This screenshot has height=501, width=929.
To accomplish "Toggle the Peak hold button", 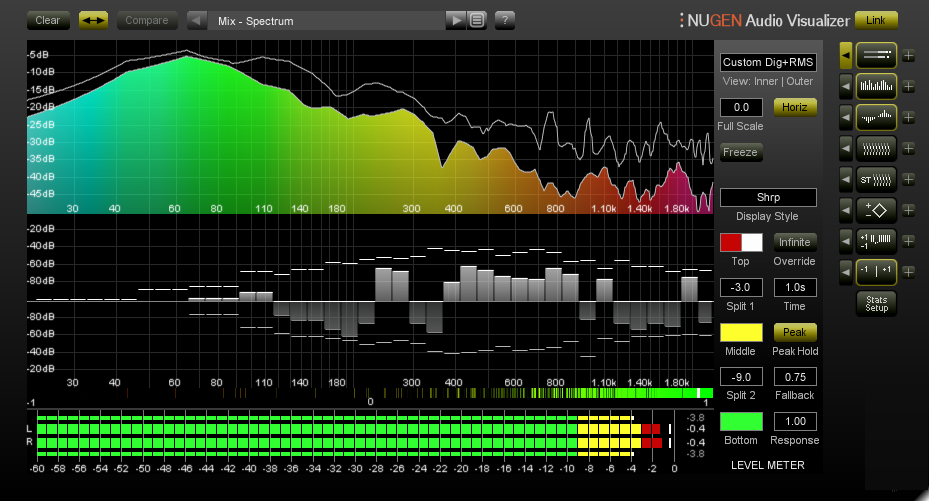I will click(x=795, y=332).
